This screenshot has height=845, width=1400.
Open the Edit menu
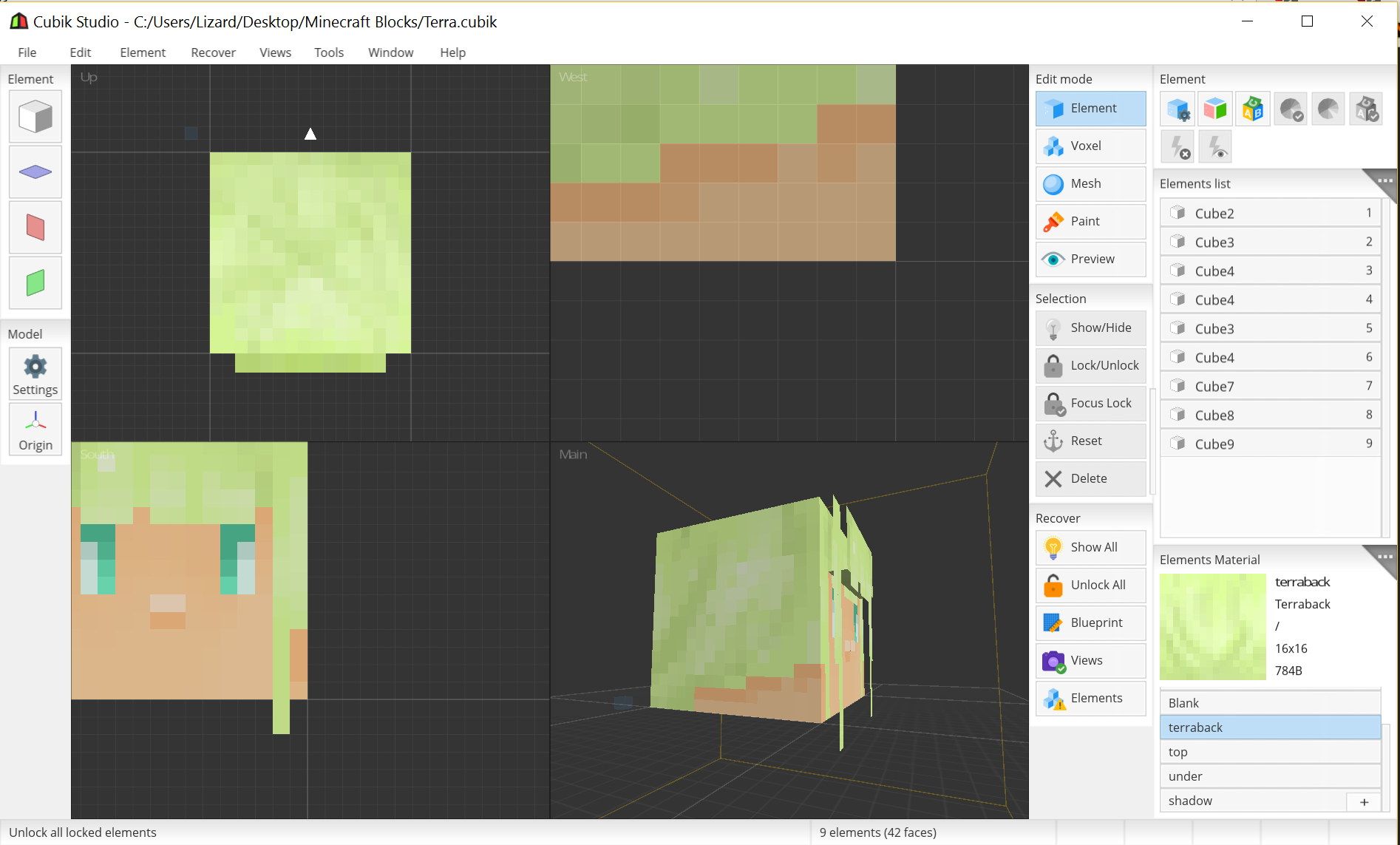[x=81, y=52]
